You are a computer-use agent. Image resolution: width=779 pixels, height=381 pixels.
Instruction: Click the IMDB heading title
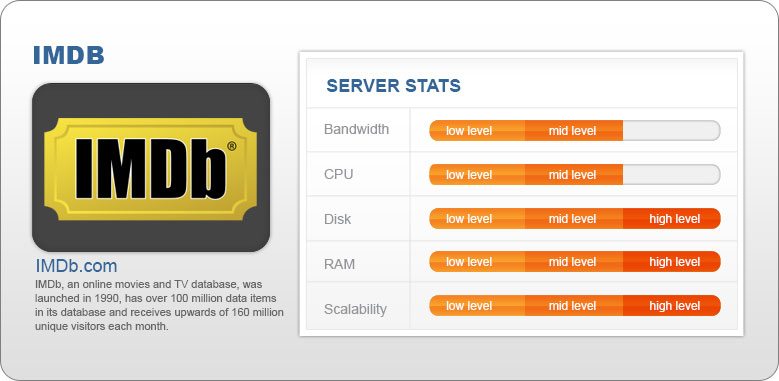pyautogui.click(x=69, y=55)
